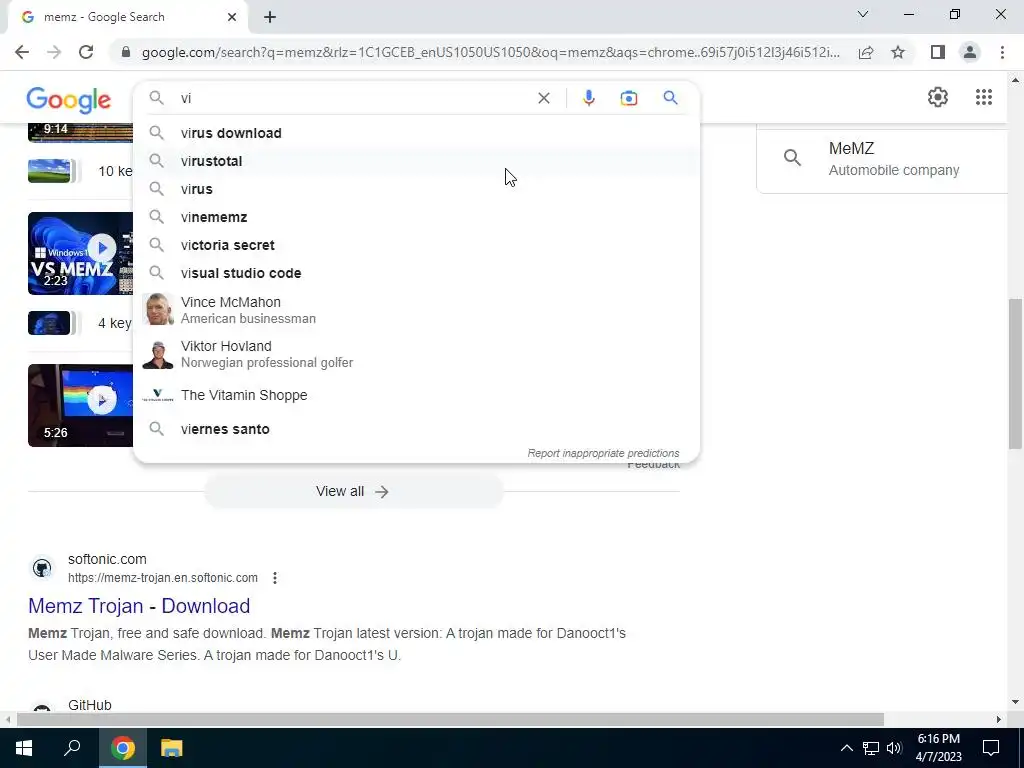Select The Vitamin Shoppe suggestion

point(417,396)
